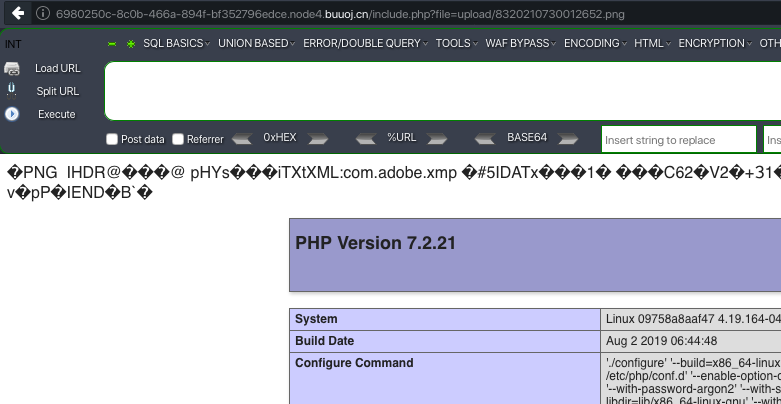The height and width of the screenshot is (404, 781).
Task: Select the address bar URL text
Action: 340,14
